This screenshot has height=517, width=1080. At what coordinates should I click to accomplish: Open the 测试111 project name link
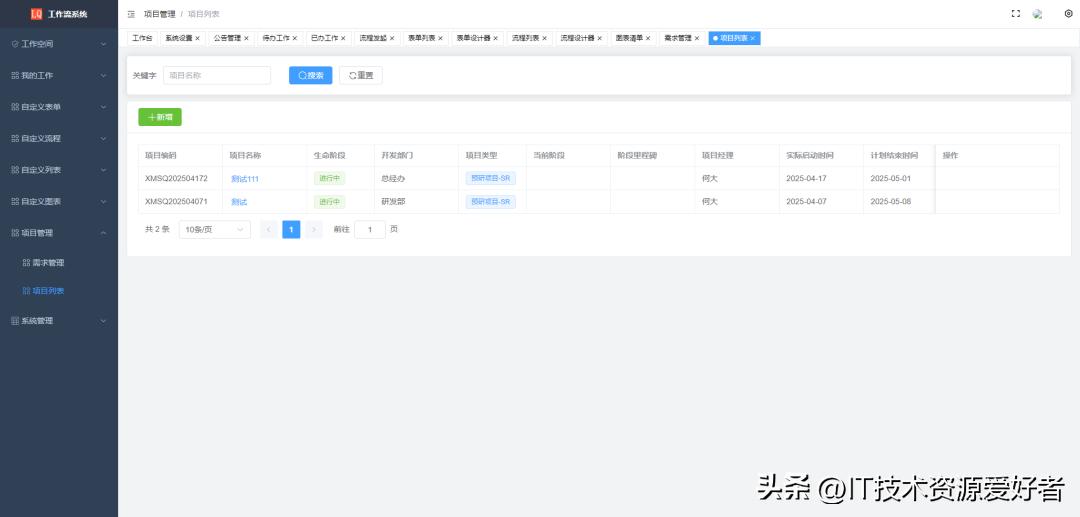click(245, 179)
